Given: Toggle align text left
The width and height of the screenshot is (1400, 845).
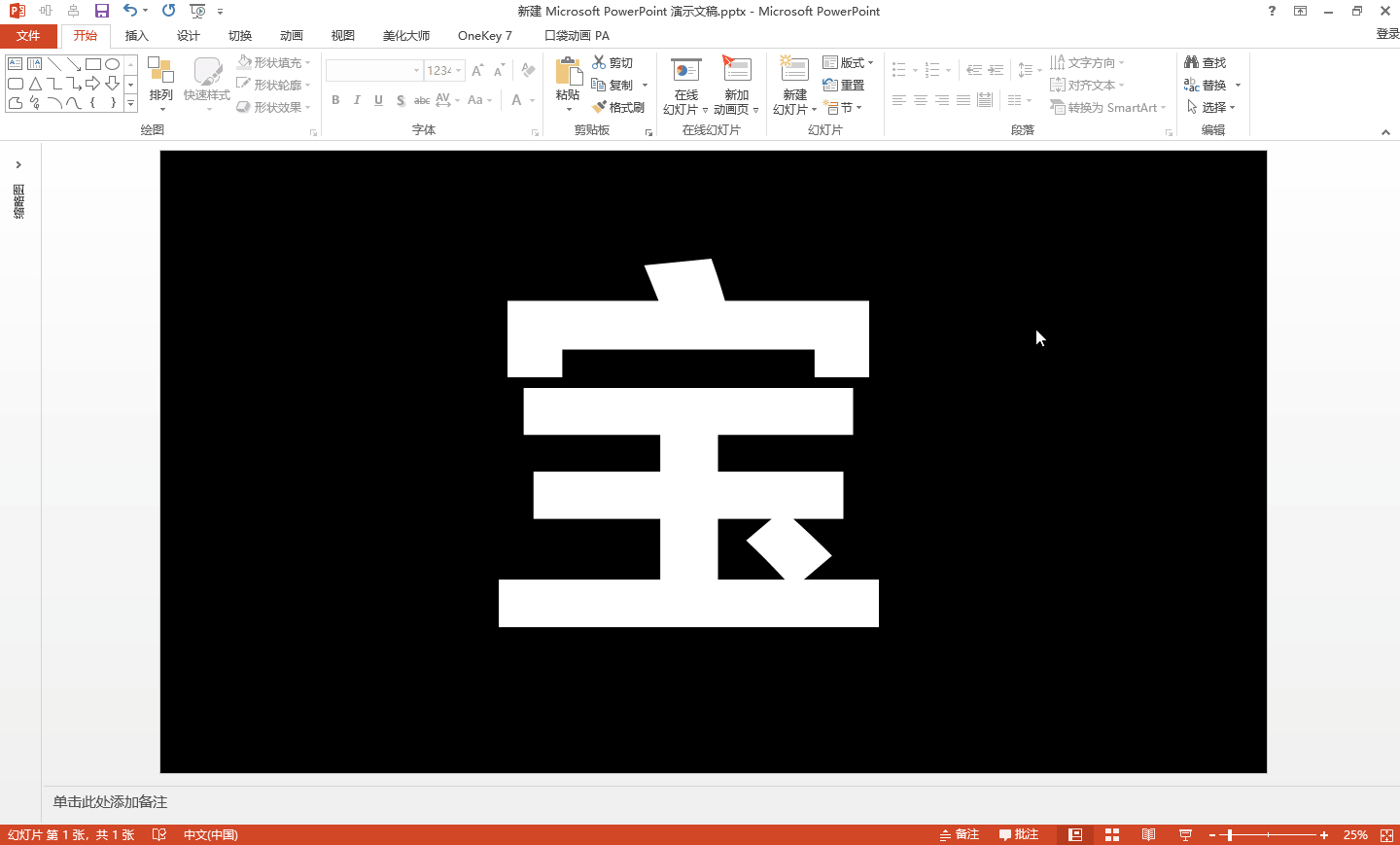Looking at the screenshot, I should coord(899,100).
